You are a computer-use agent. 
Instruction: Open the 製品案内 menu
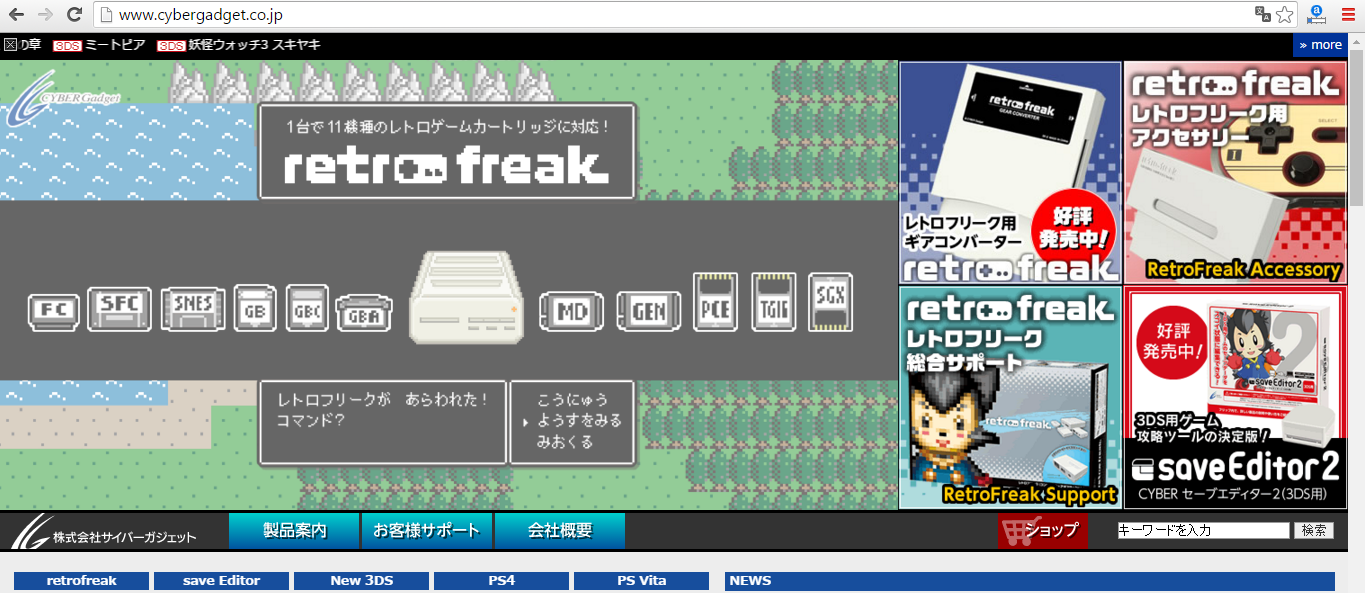294,531
